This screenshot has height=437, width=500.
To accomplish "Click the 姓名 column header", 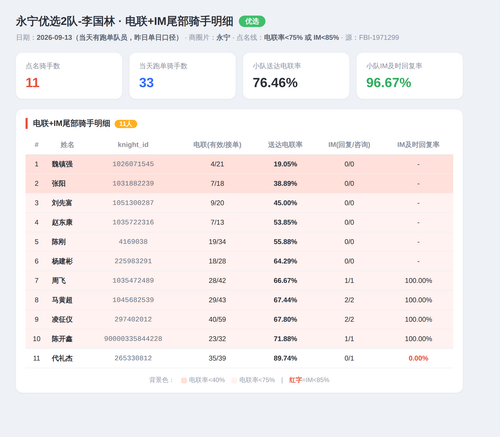I will [x=67, y=145].
